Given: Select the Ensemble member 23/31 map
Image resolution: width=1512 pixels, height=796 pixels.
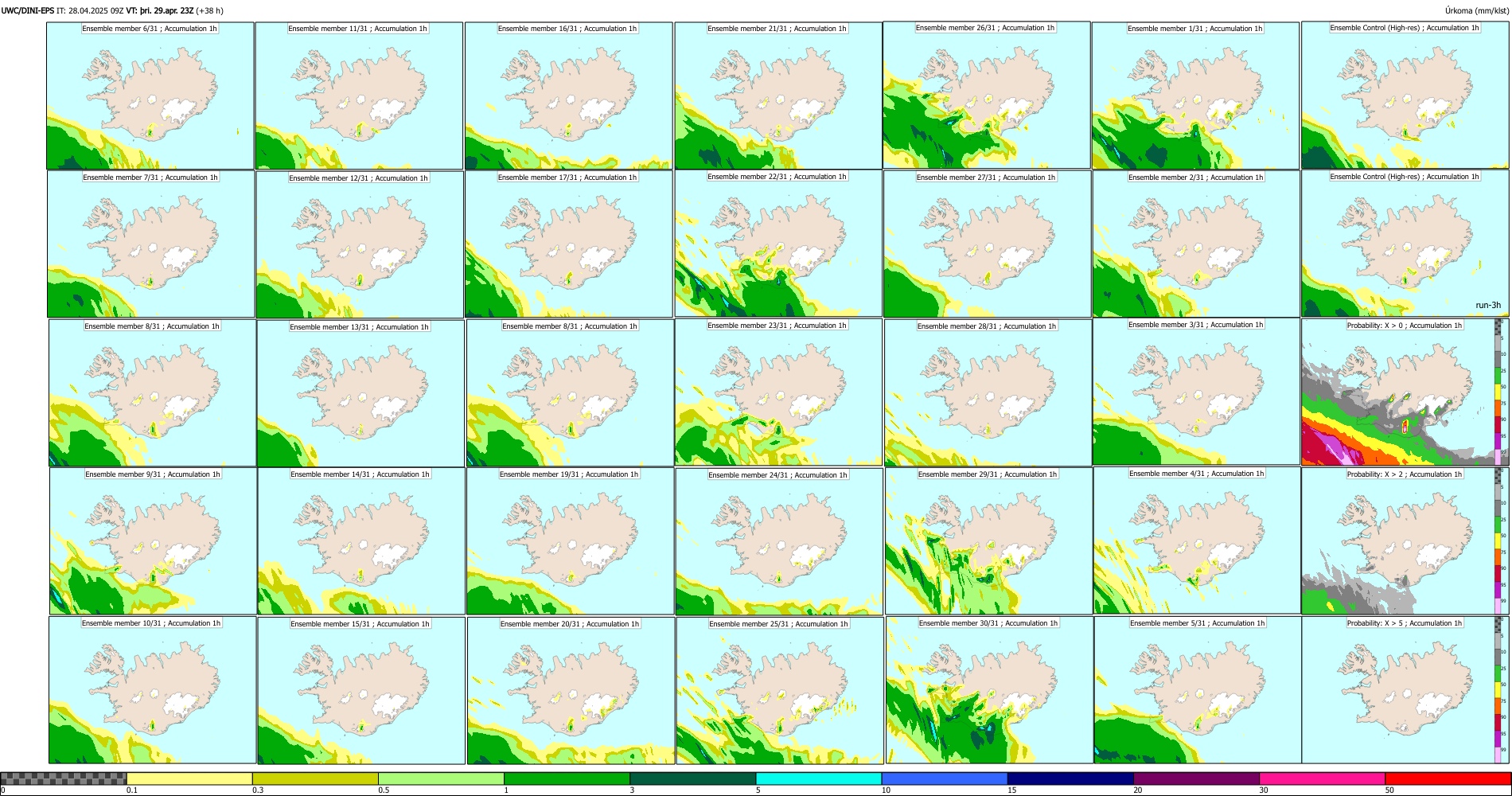Looking at the screenshot, I should point(778,392).
